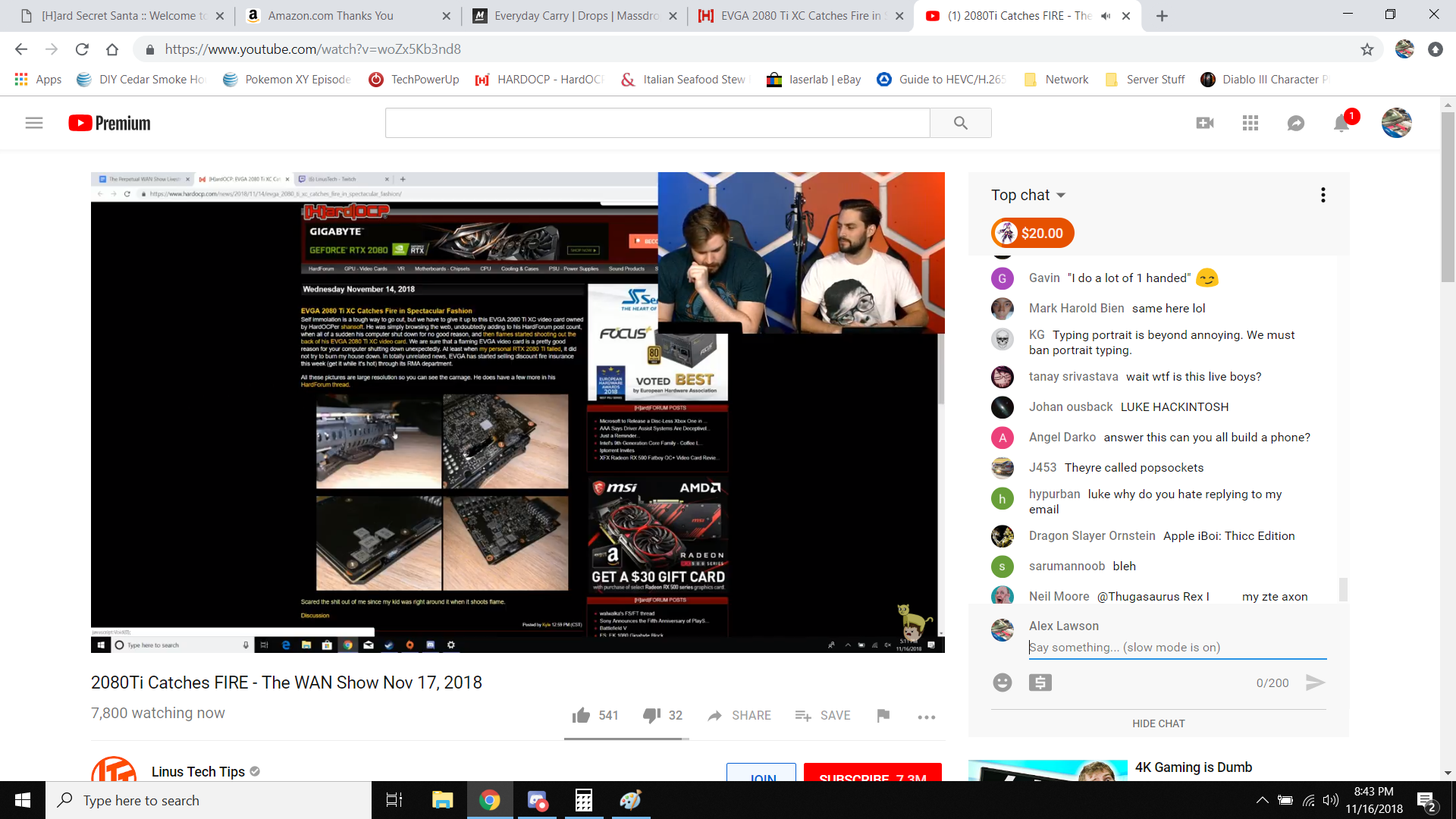Open the YouTube messages share icon
Screen dimensions: 1456x819
[x=1296, y=123]
